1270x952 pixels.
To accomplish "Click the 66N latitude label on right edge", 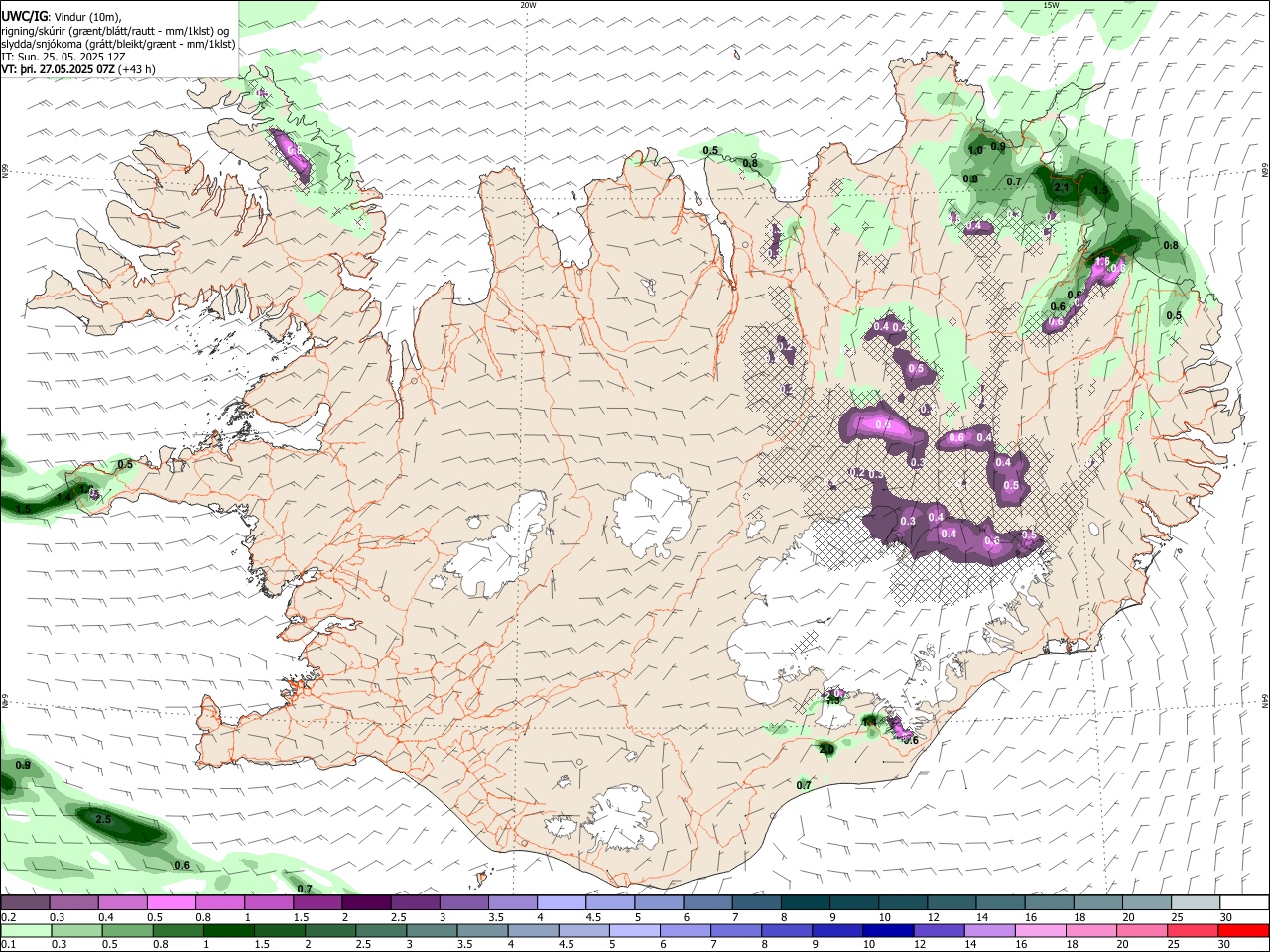I will click(1264, 171).
